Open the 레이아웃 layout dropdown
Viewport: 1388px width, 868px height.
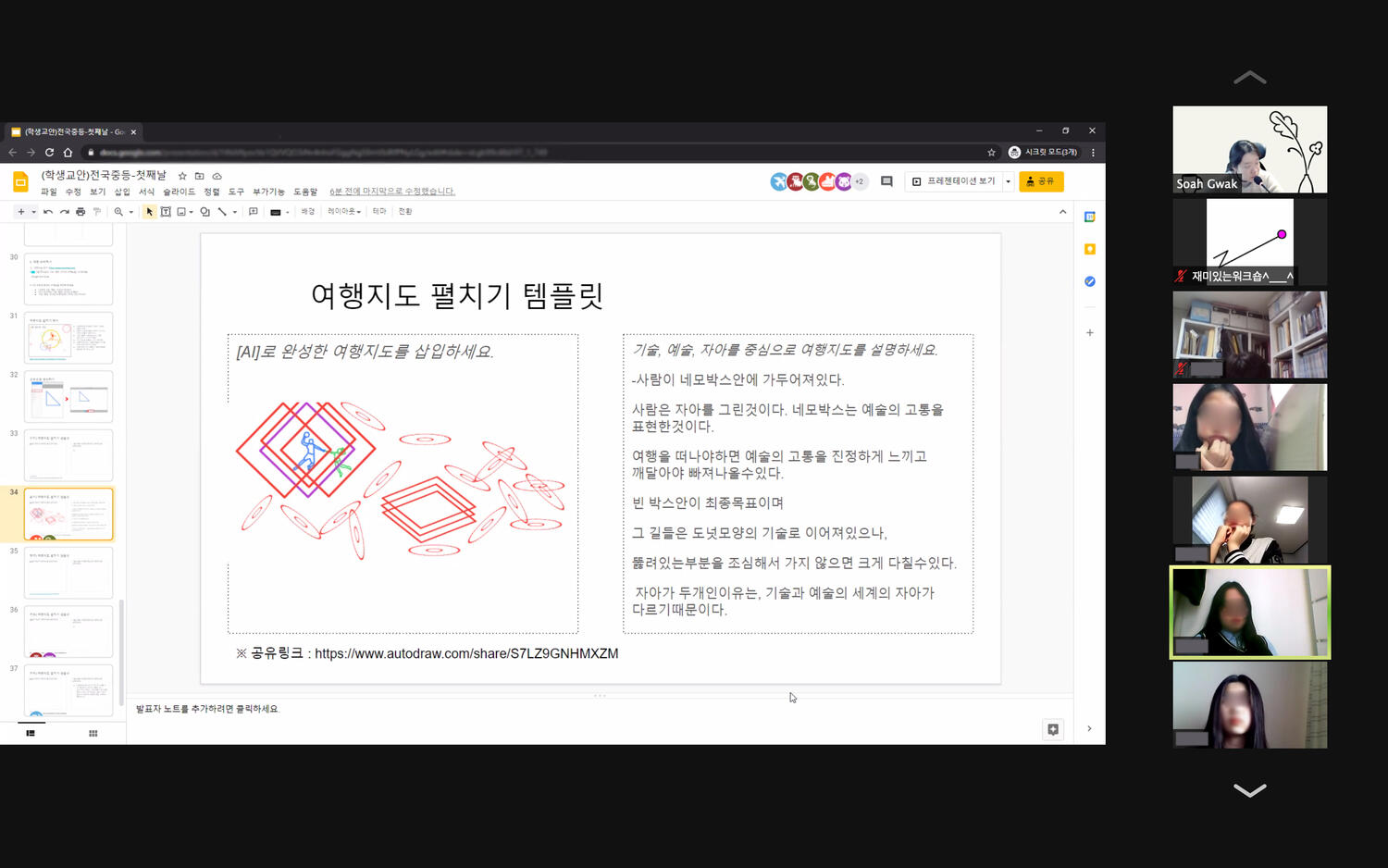click(344, 212)
